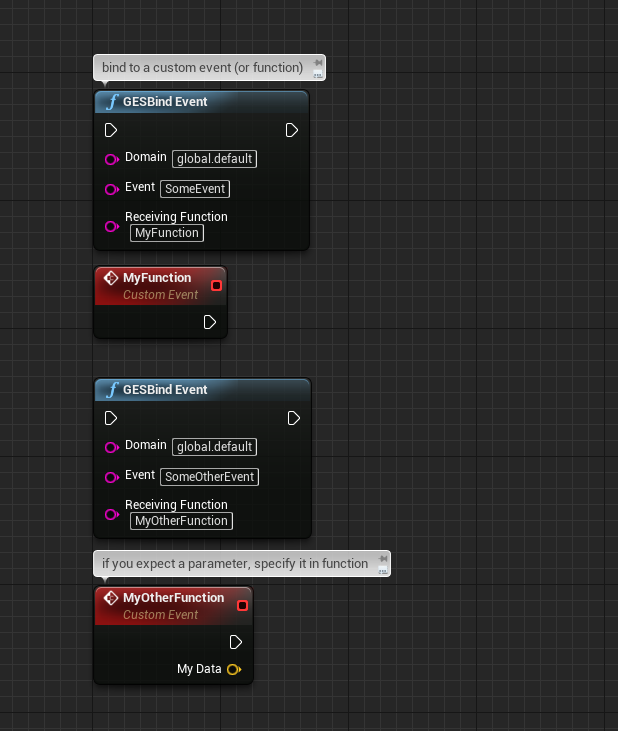Click function icon on second GESBind Event header
Image resolution: width=618 pixels, height=731 pixels.
pos(112,390)
